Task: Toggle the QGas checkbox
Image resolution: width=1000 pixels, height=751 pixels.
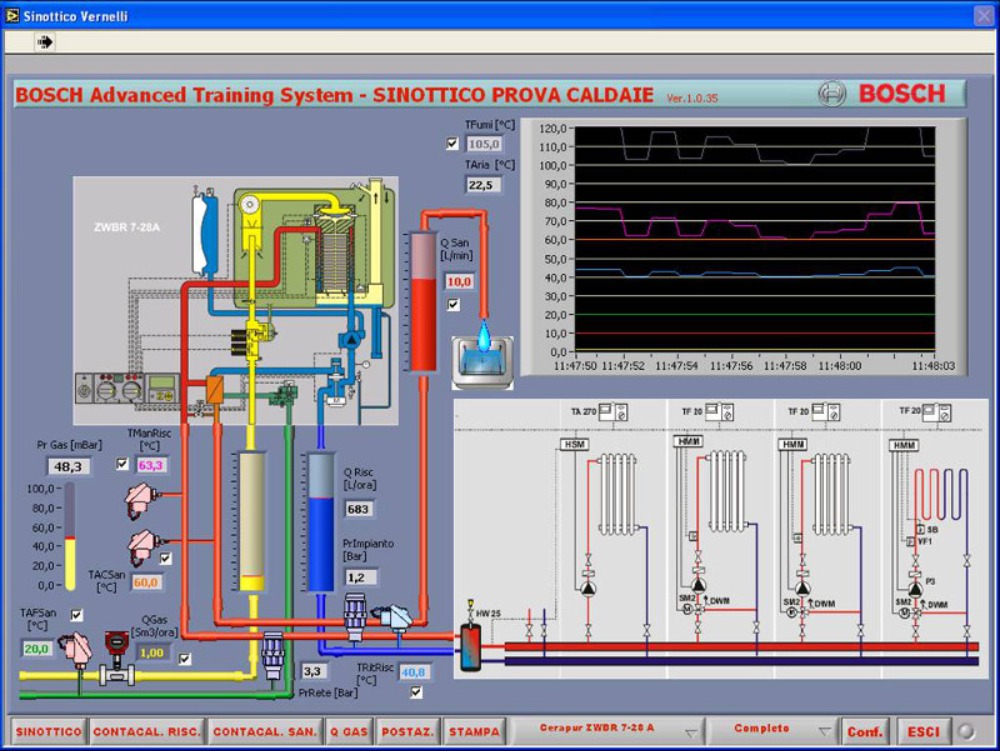Action: click(x=185, y=659)
